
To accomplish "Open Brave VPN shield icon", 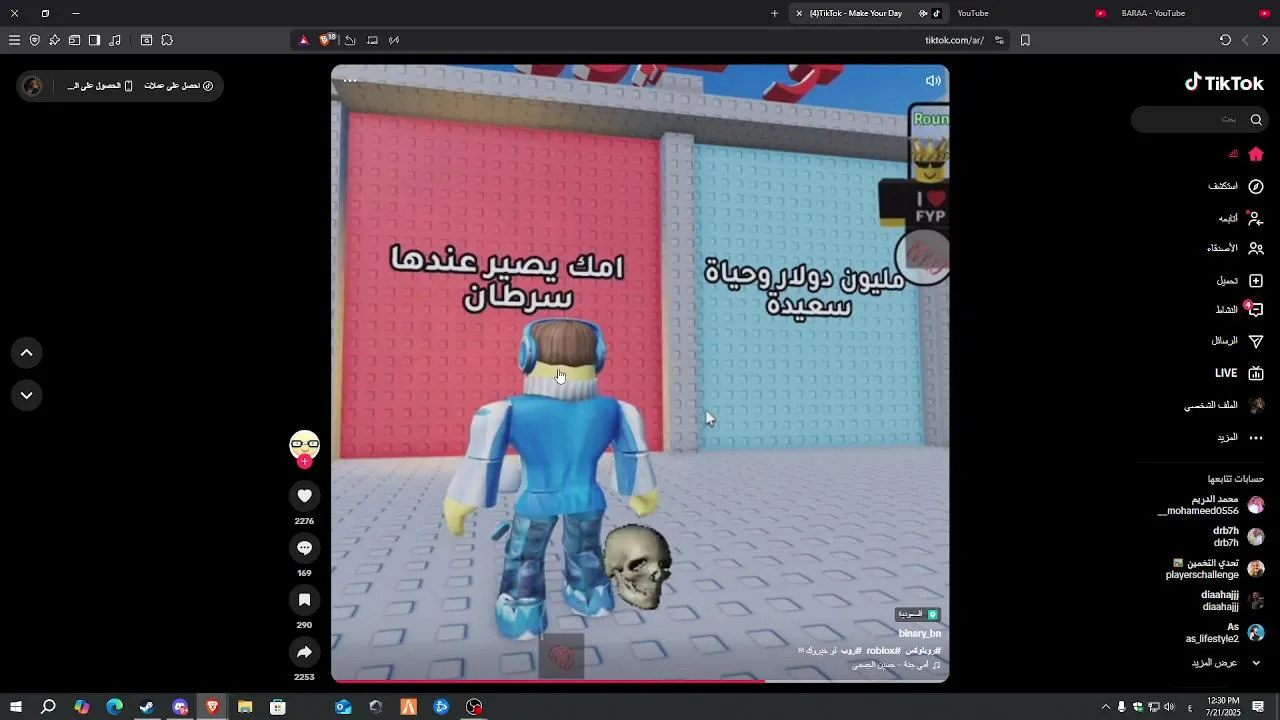I will 34,40.
